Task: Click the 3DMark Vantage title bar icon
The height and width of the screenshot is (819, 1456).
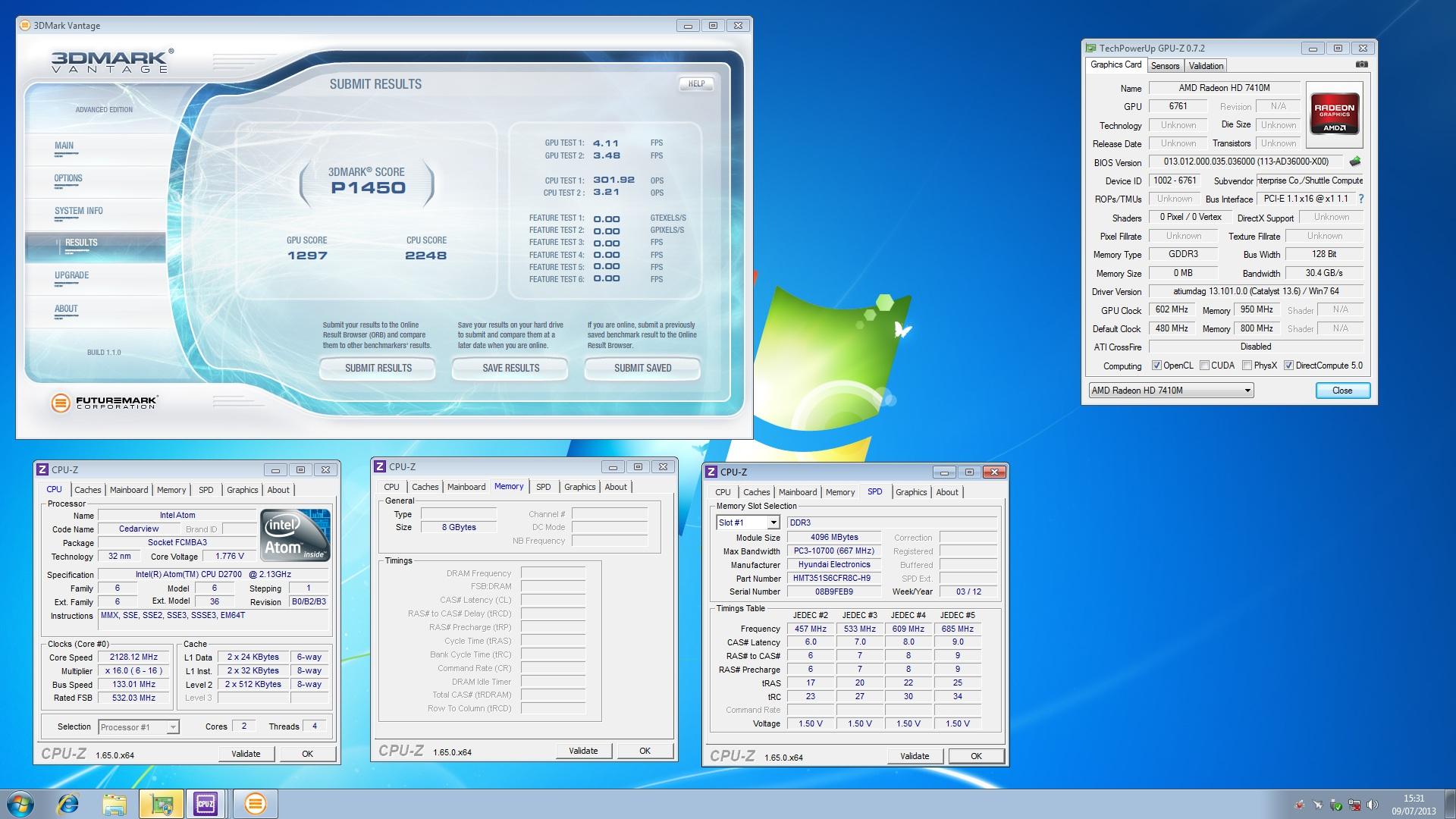Action: point(24,25)
